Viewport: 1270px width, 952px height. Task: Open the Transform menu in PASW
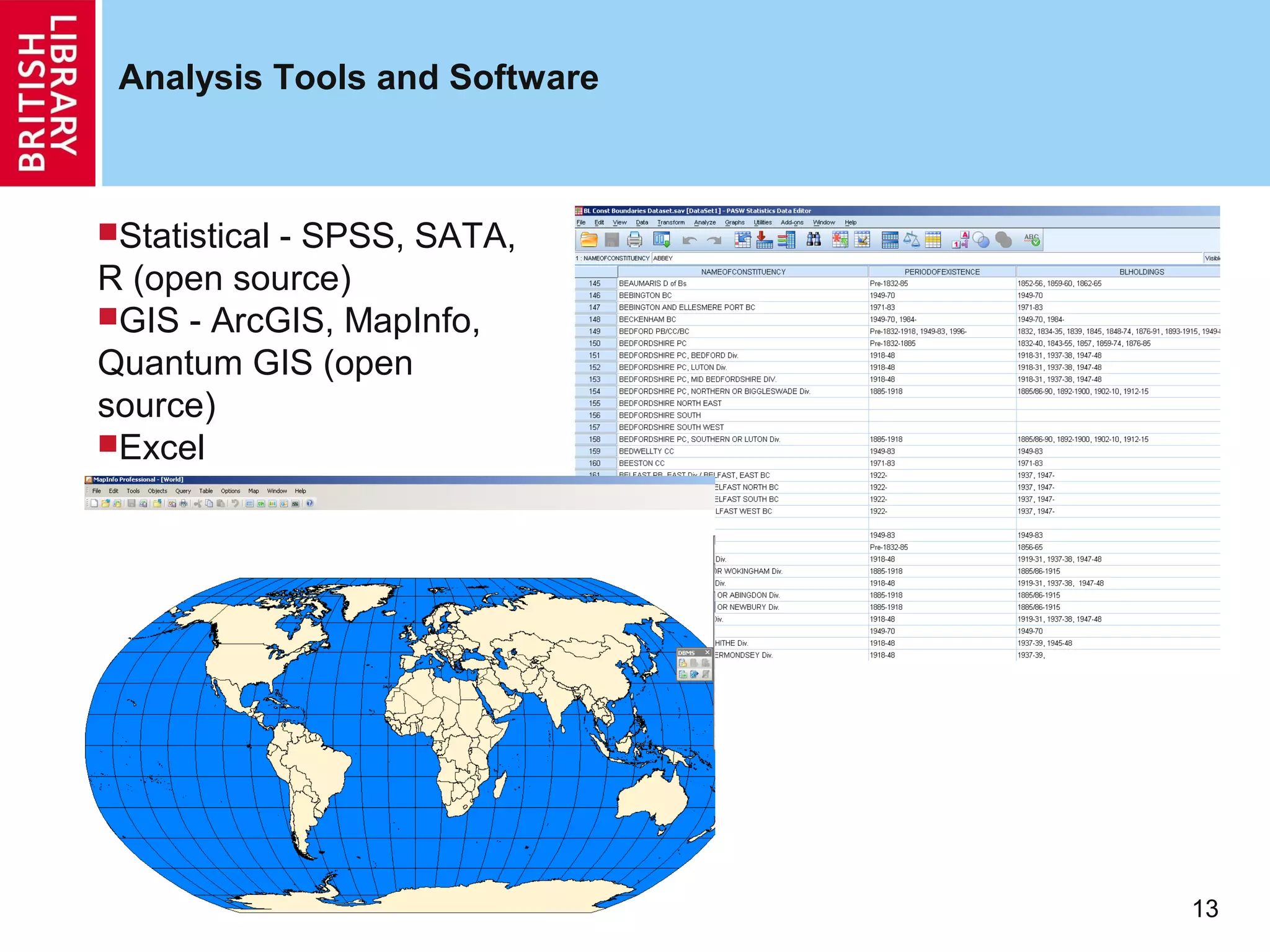[x=671, y=223]
